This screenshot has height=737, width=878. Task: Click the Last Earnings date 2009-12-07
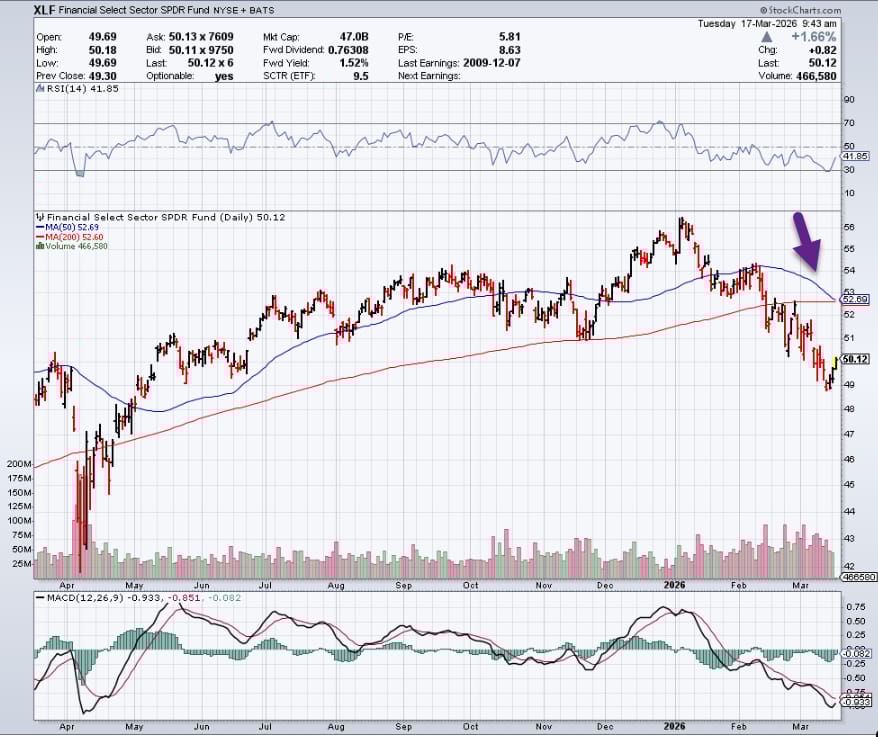pyautogui.click(x=492, y=63)
